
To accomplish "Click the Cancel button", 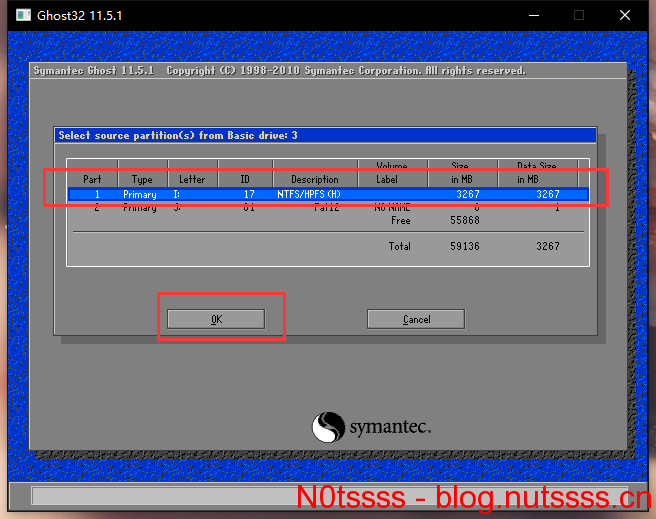I will point(416,319).
